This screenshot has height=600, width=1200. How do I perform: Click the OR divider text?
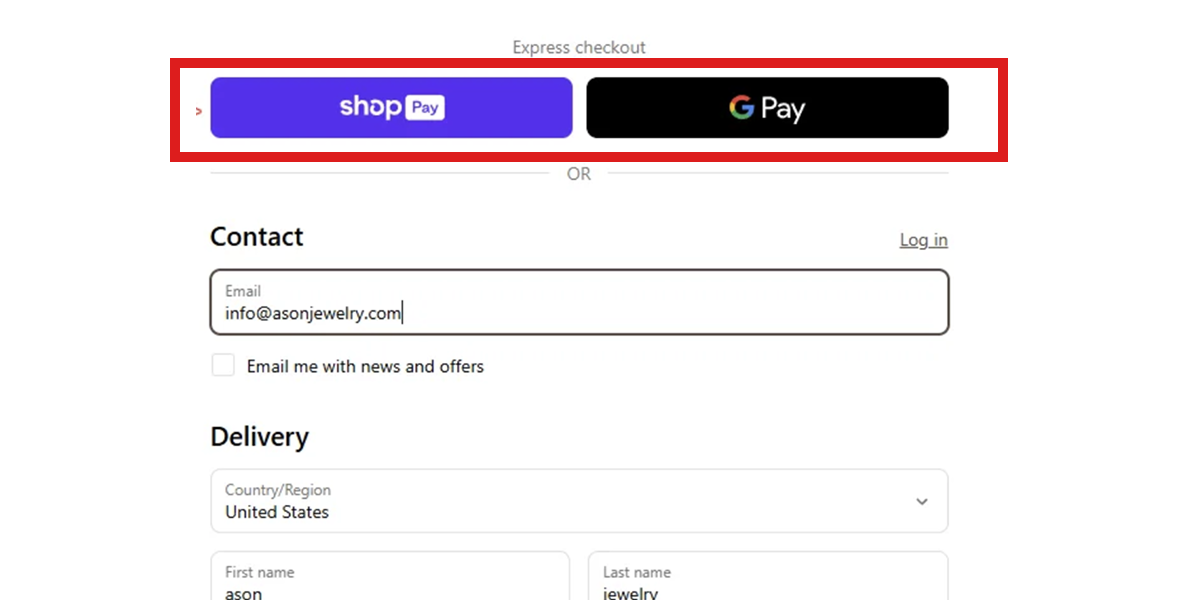(579, 174)
